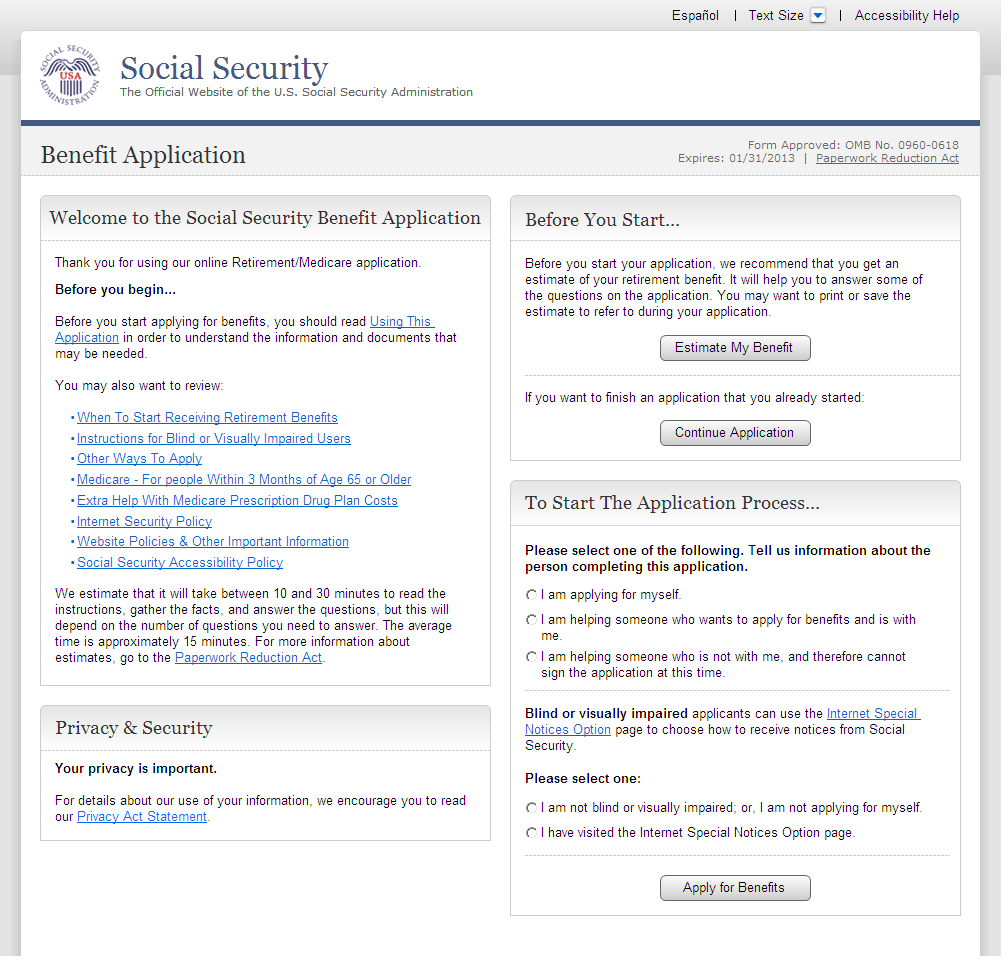The width and height of the screenshot is (1008, 963).
Task: Select "I am applying for myself" option
Action: [532, 595]
